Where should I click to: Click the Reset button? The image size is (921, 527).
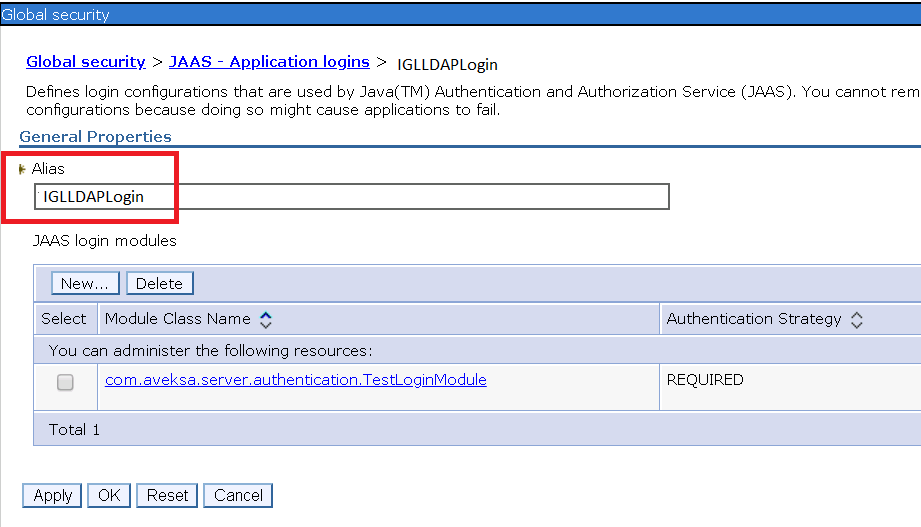pyautogui.click(x=167, y=495)
